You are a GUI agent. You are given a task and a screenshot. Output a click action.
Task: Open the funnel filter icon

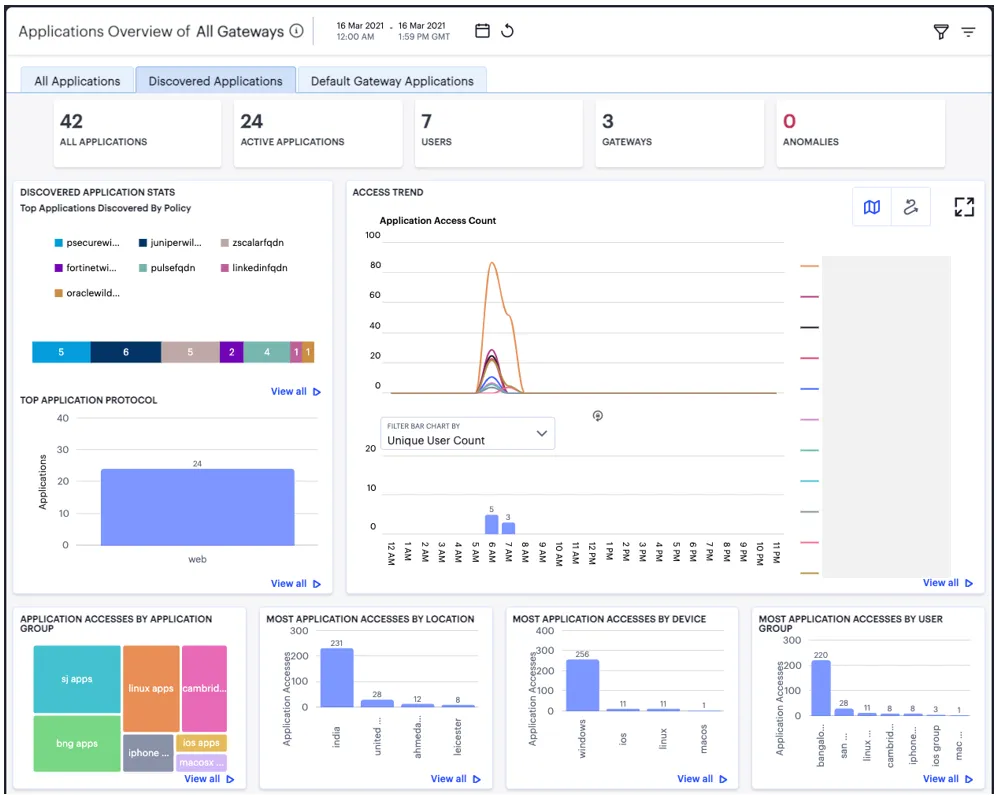point(941,31)
